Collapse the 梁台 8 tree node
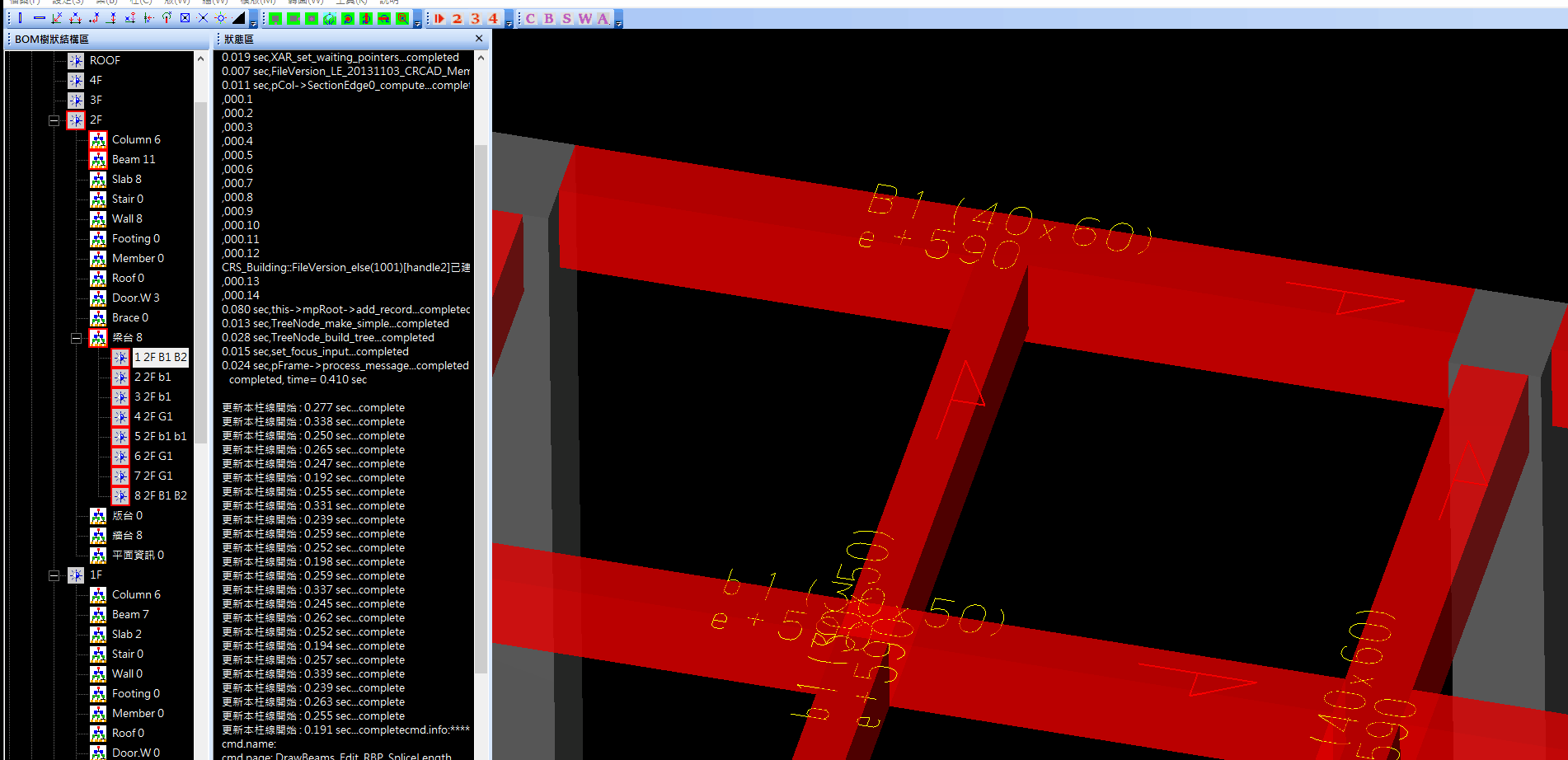 [x=76, y=338]
